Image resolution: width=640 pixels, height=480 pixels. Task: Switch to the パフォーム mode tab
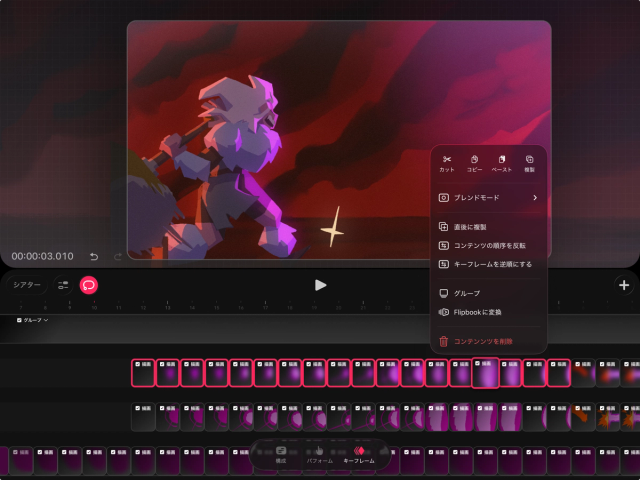[320, 455]
